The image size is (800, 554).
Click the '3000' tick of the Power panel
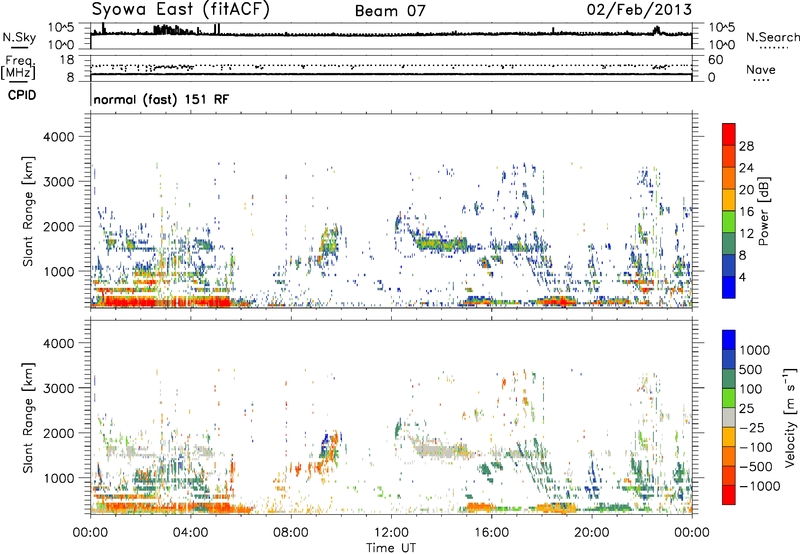coord(59,182)
